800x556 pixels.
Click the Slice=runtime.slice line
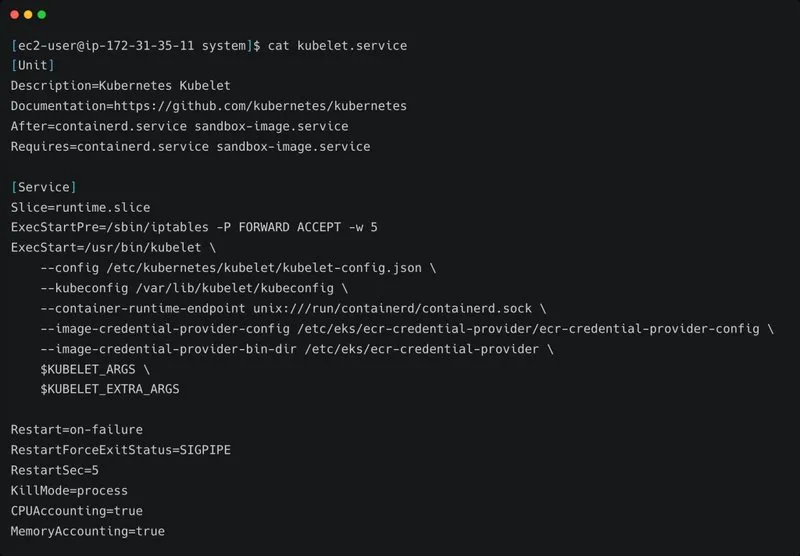pyautogui.click(x=81, y=208)
